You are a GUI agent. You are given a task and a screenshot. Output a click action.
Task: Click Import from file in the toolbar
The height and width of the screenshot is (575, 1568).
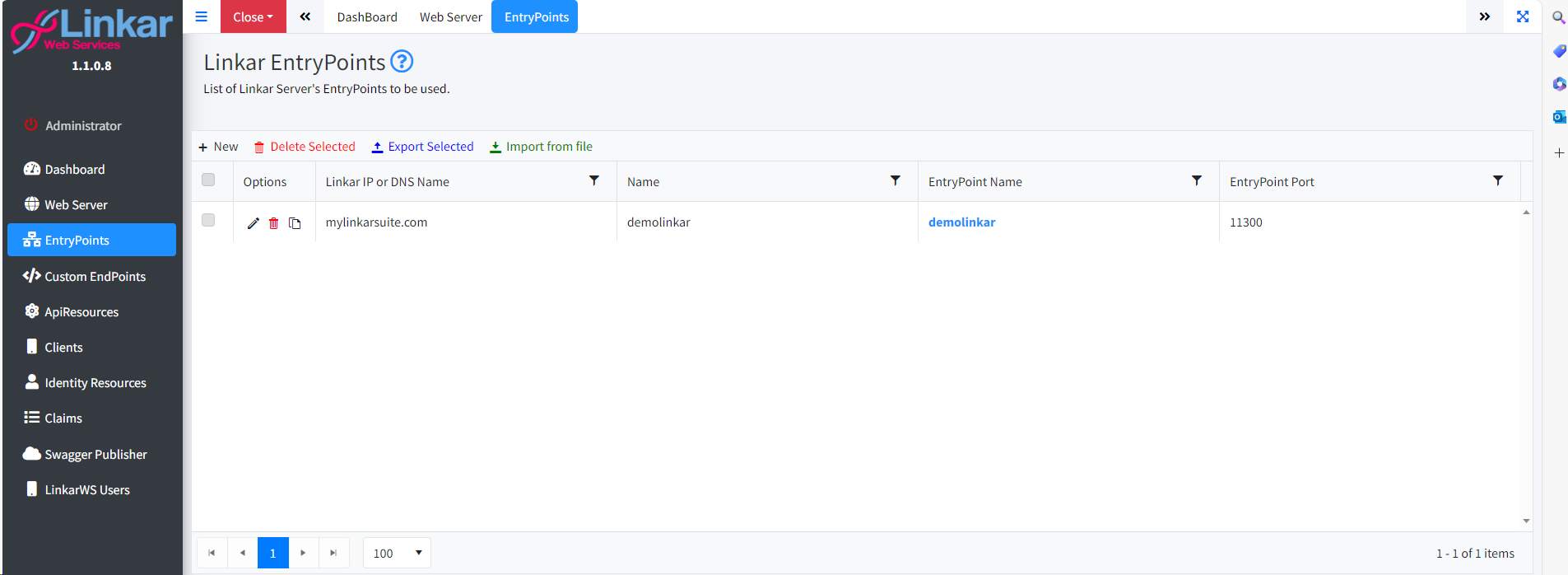click(541, 147)
